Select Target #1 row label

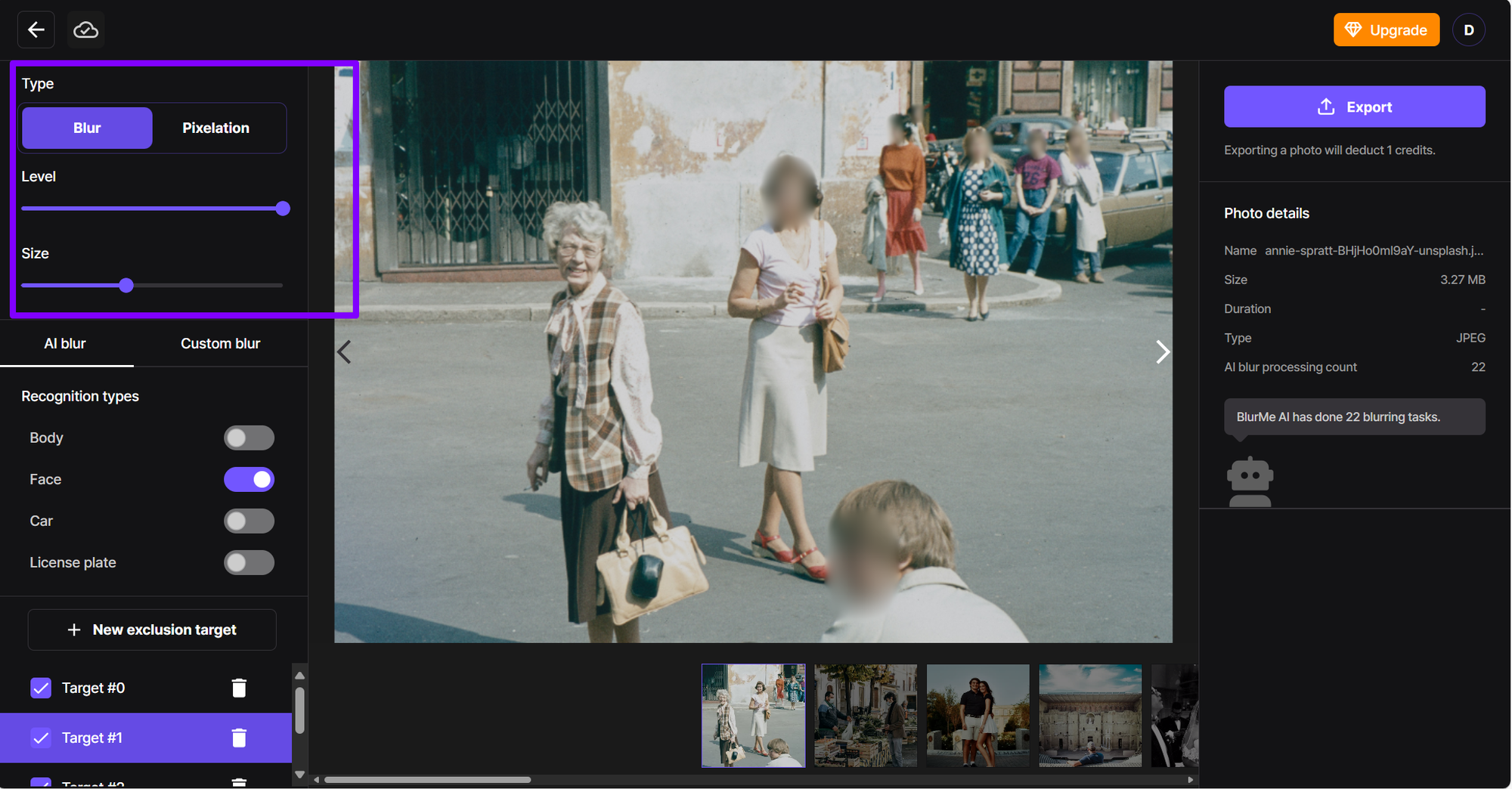pyautogui.click(x=91, y=738)
